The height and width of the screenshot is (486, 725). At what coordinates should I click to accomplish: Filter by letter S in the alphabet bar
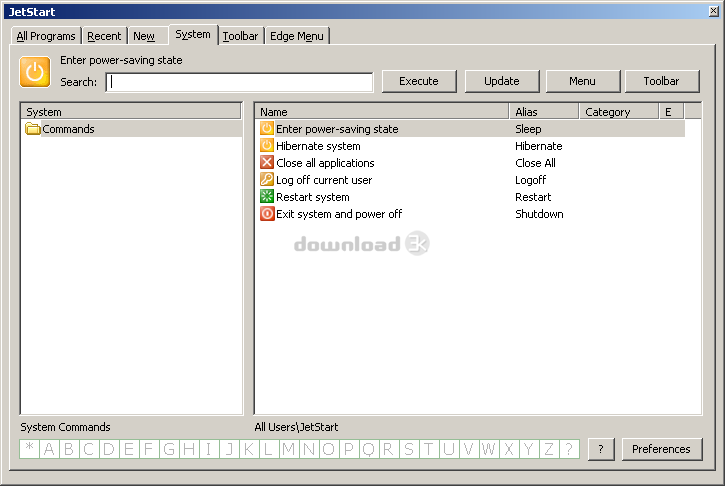409,449
